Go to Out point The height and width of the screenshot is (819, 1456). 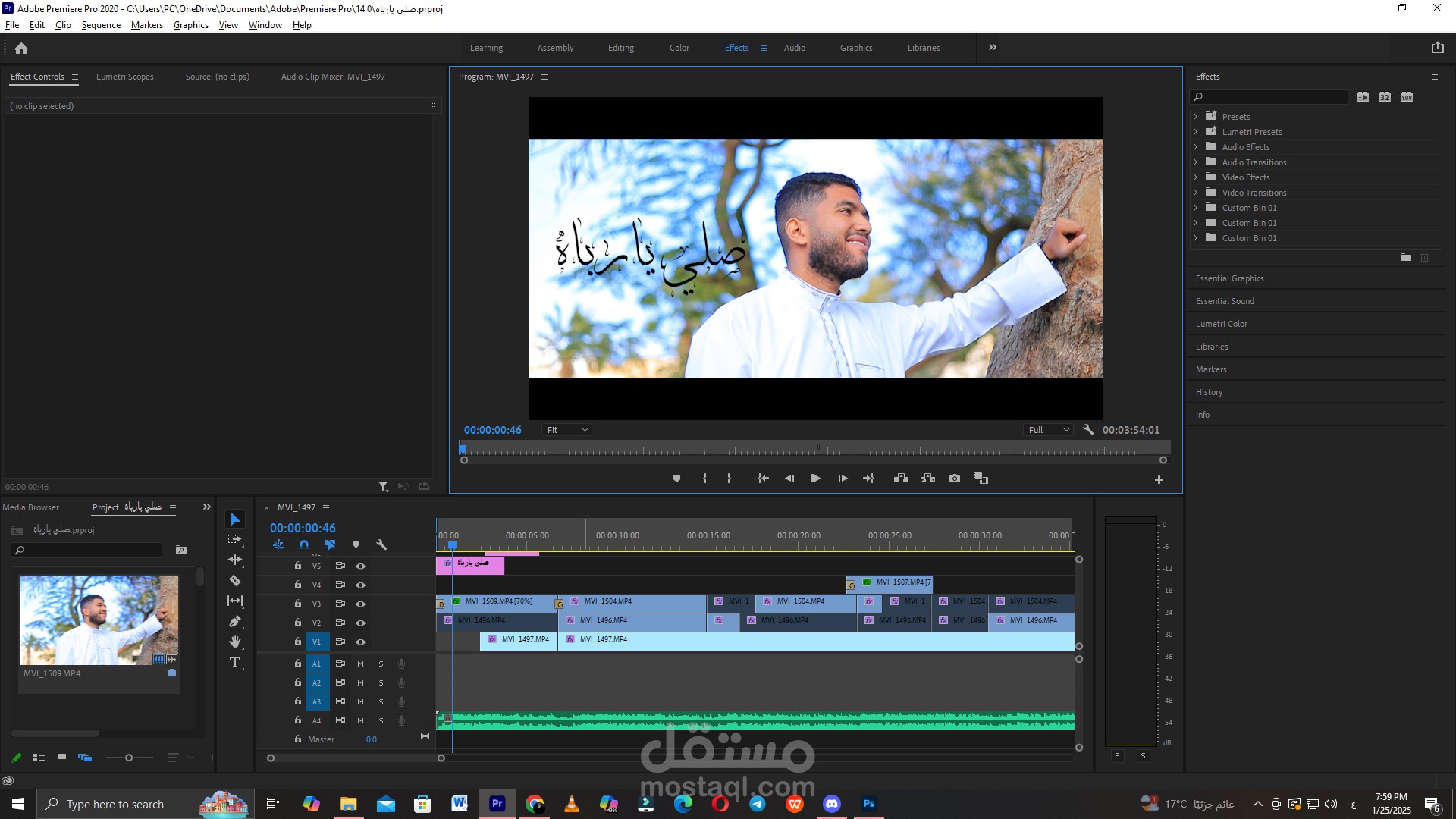(868, 479)
